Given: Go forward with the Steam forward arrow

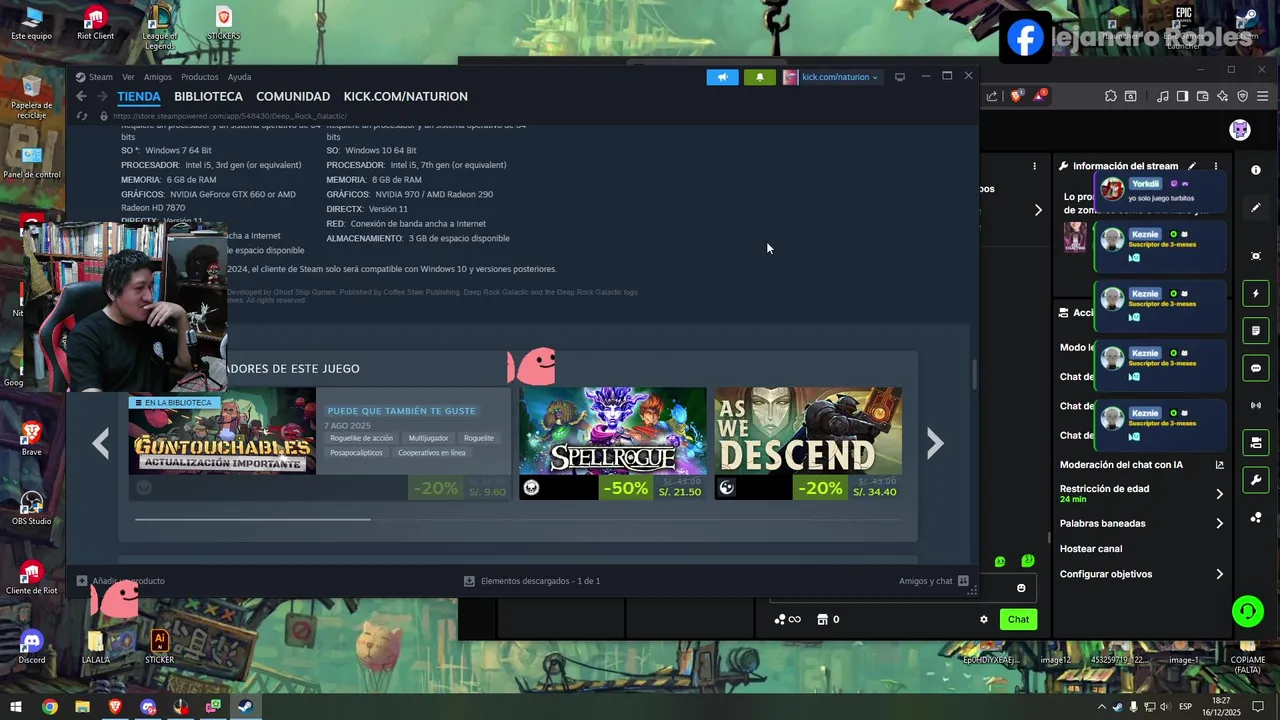Looking at the screenshot, I should pyautogui.click(x=102, y=97).
